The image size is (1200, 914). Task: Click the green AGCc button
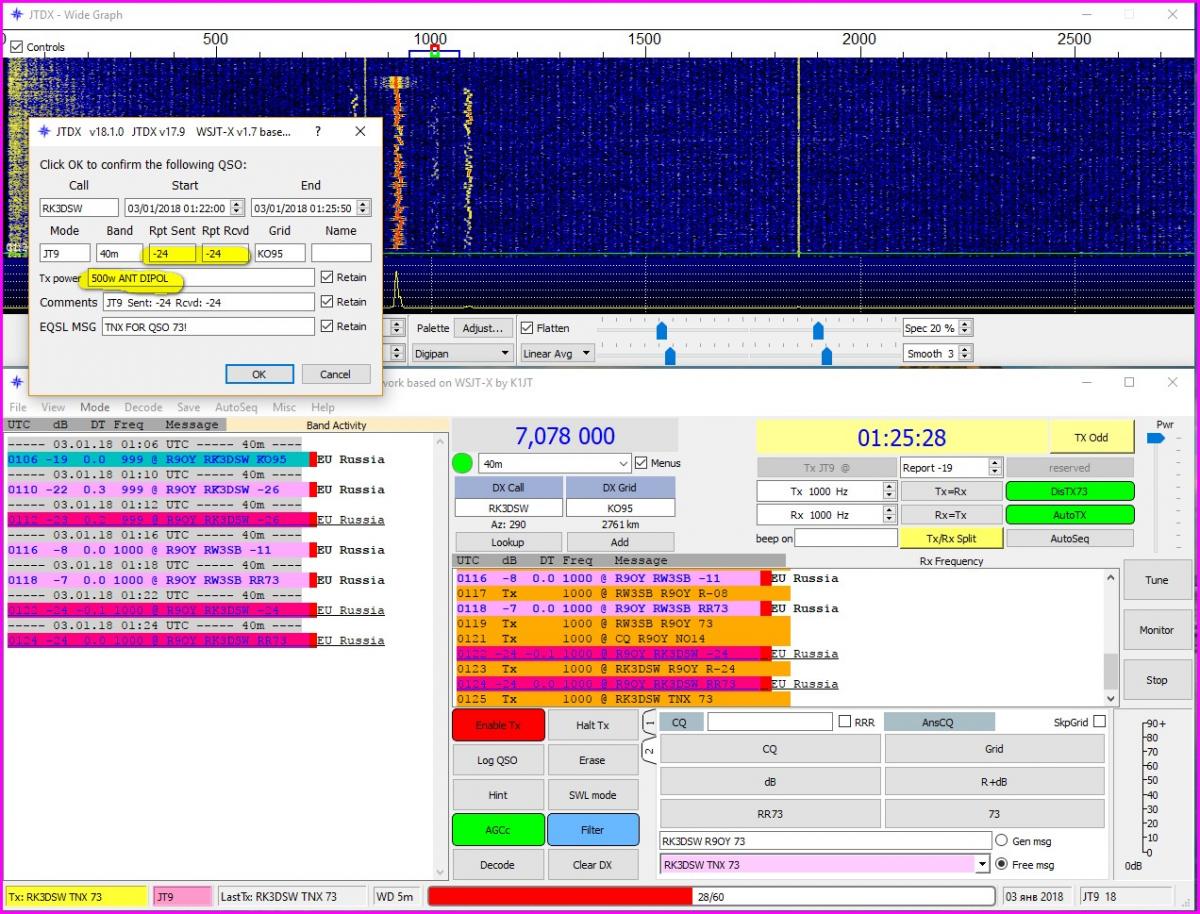point(498,829)
